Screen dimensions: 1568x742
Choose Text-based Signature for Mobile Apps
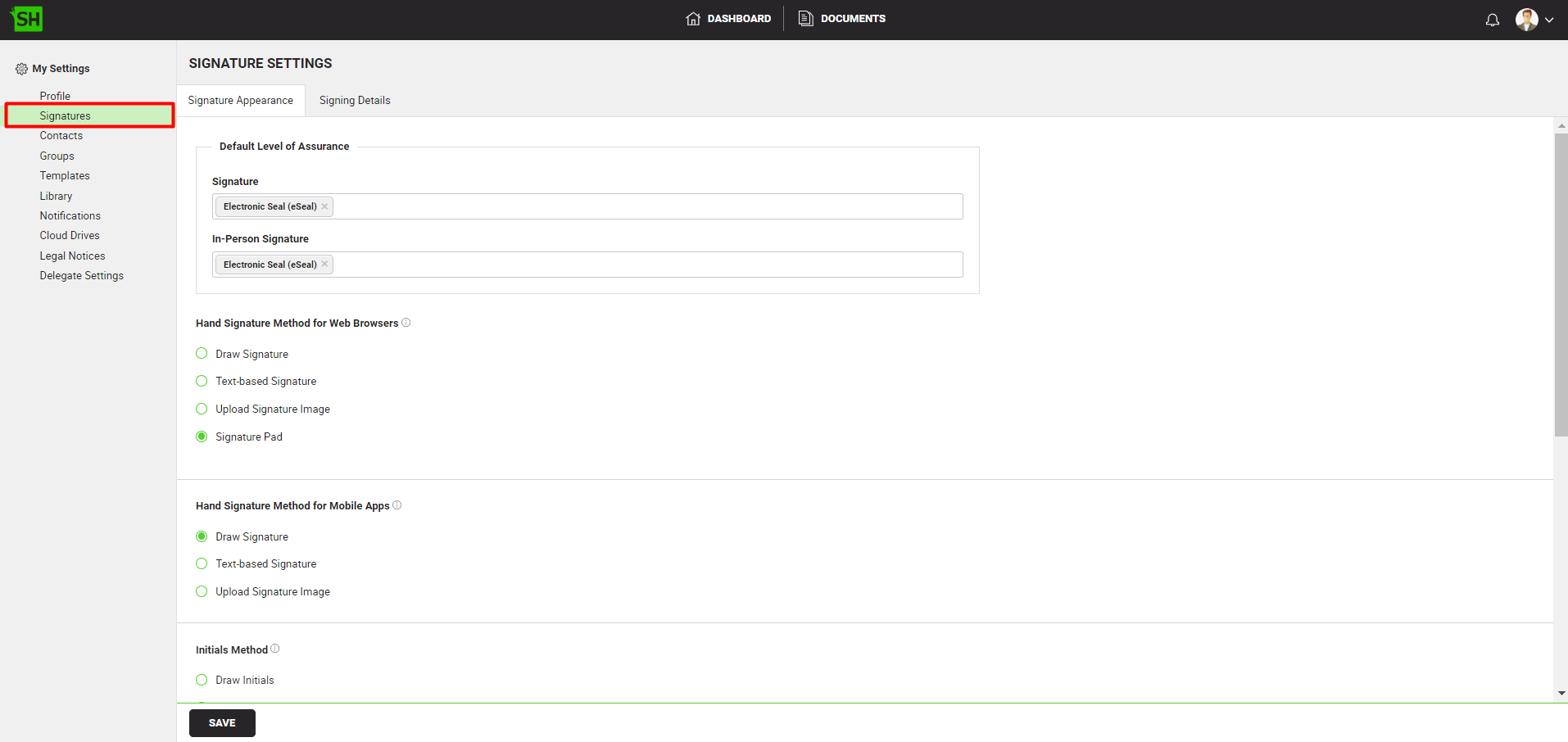click(x=202, y=563)
